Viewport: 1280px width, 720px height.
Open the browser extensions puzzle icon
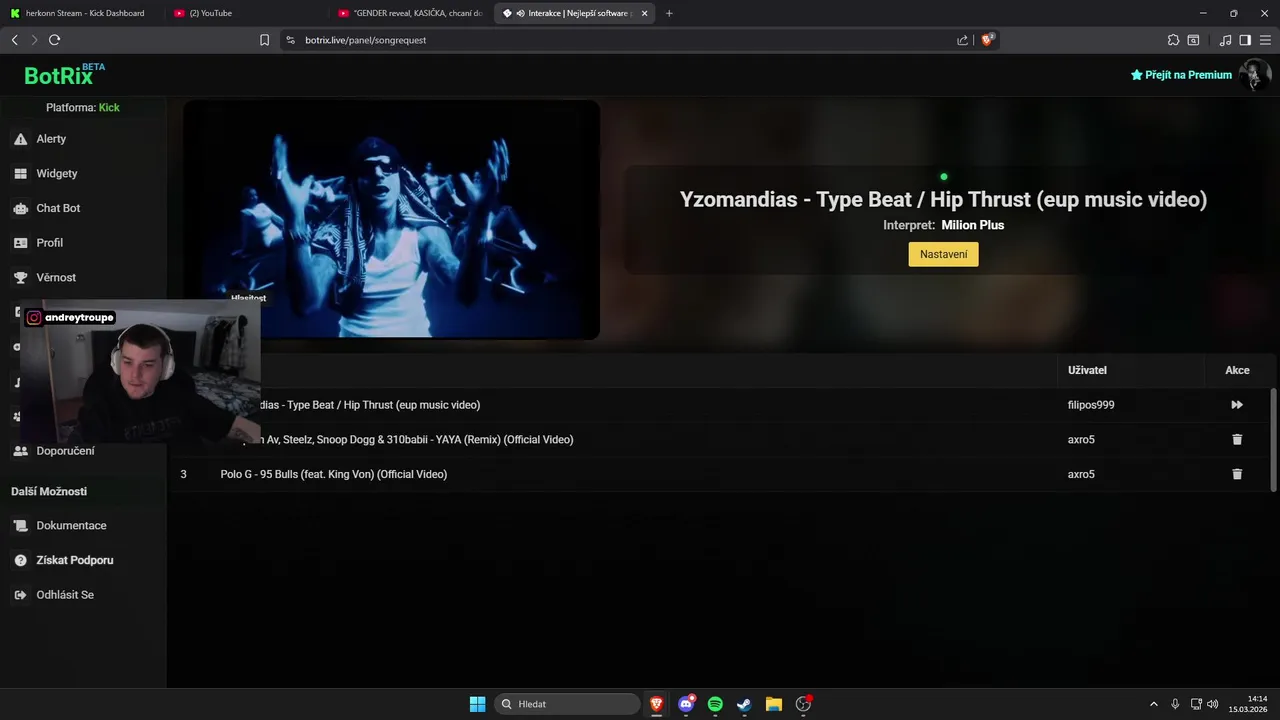[x=1173, y=40]
